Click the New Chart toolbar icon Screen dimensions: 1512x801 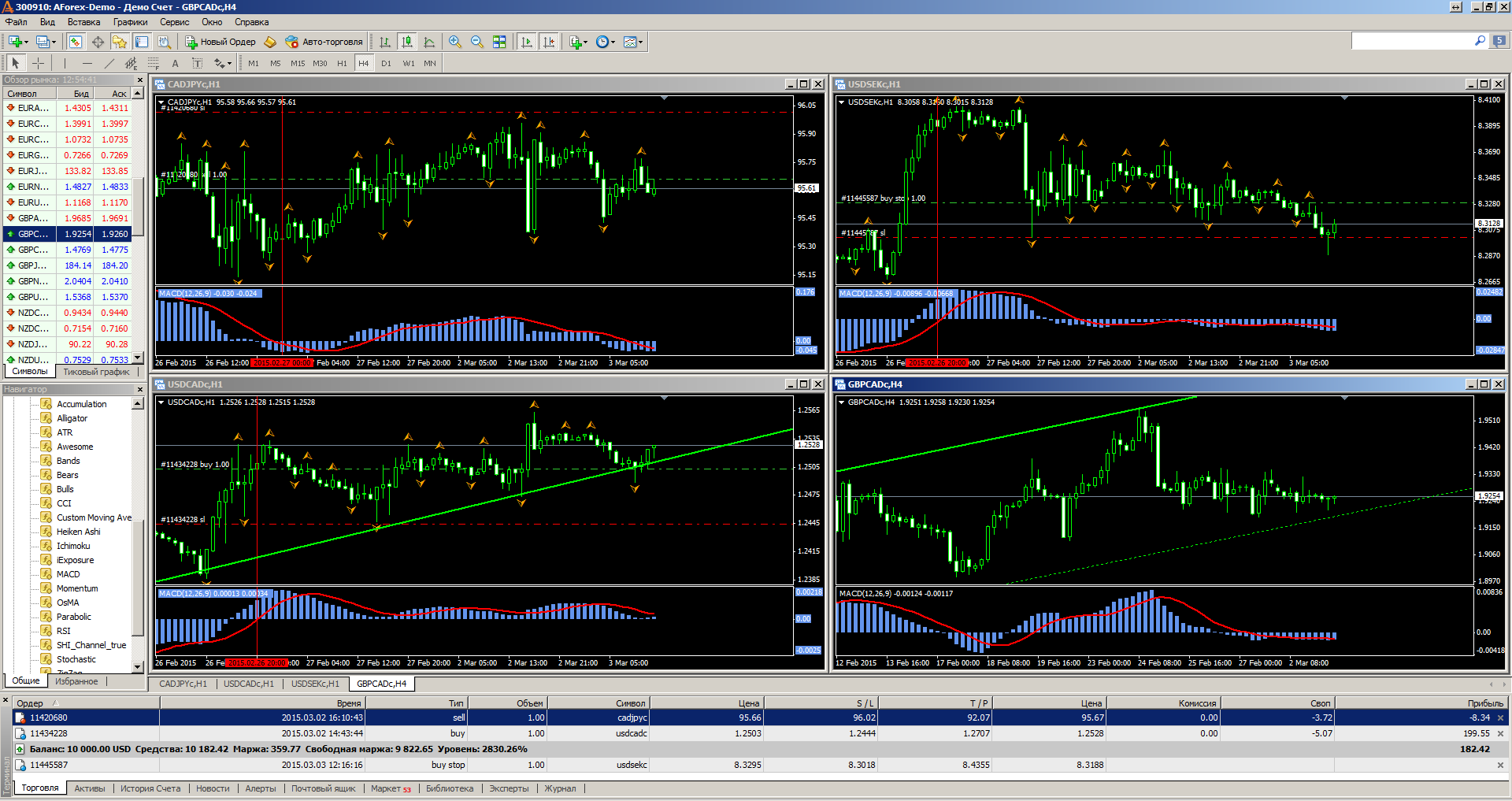(14, 42)
